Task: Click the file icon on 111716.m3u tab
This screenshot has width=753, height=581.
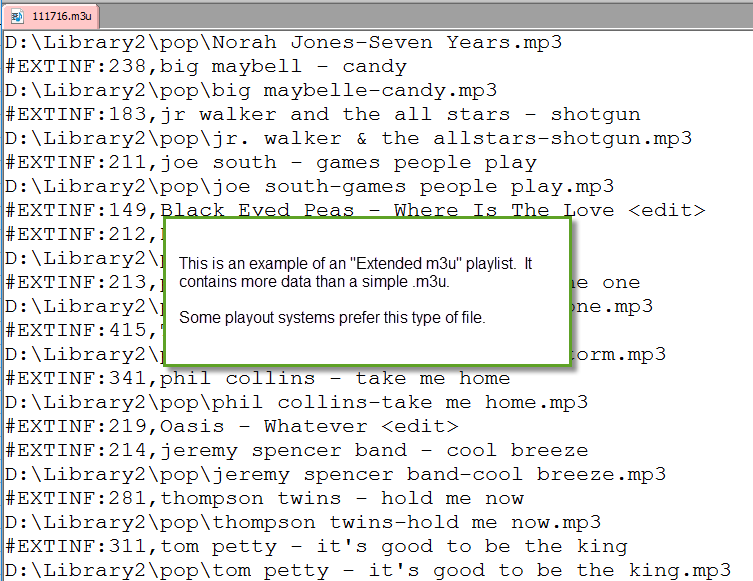Action: pos(17,17)
